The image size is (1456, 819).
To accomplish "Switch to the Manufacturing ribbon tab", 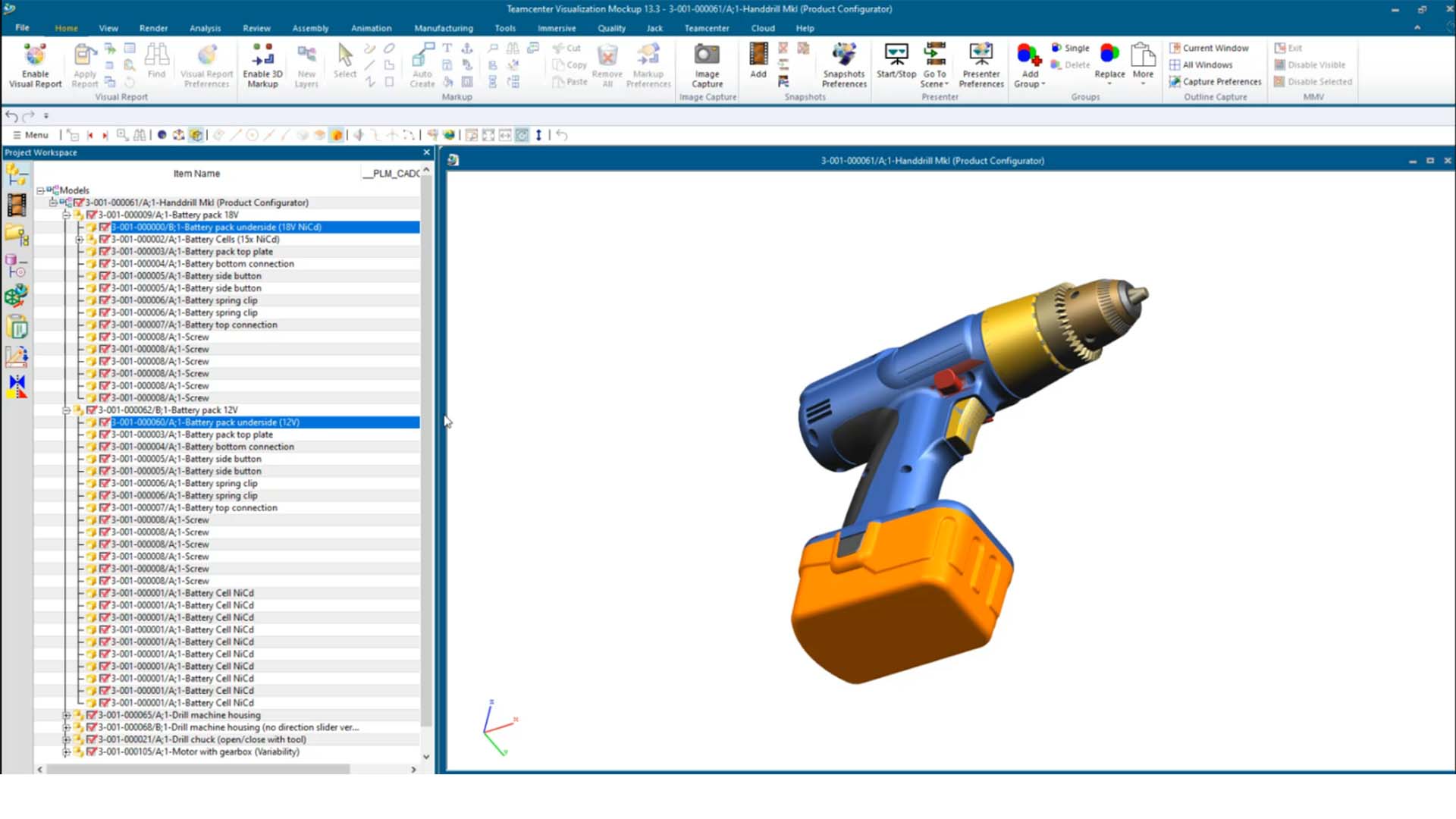I will click(443, 28).
